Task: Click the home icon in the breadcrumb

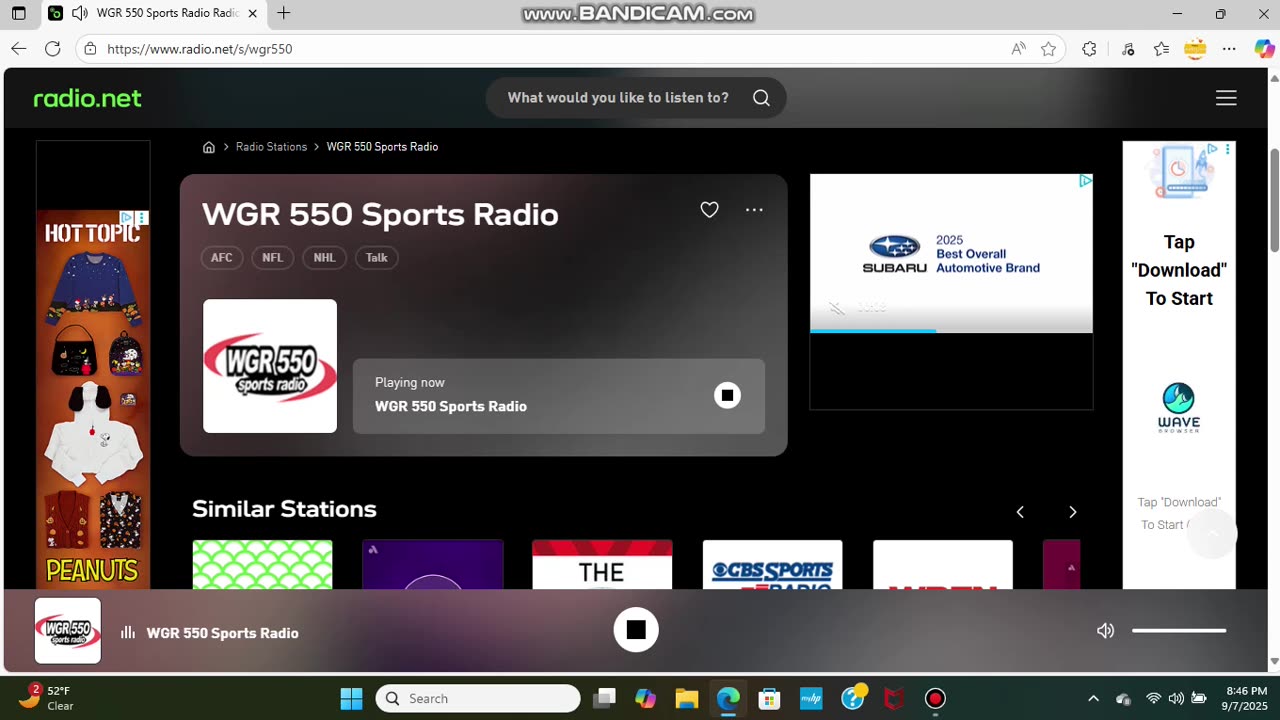Action: coord(209,147)
